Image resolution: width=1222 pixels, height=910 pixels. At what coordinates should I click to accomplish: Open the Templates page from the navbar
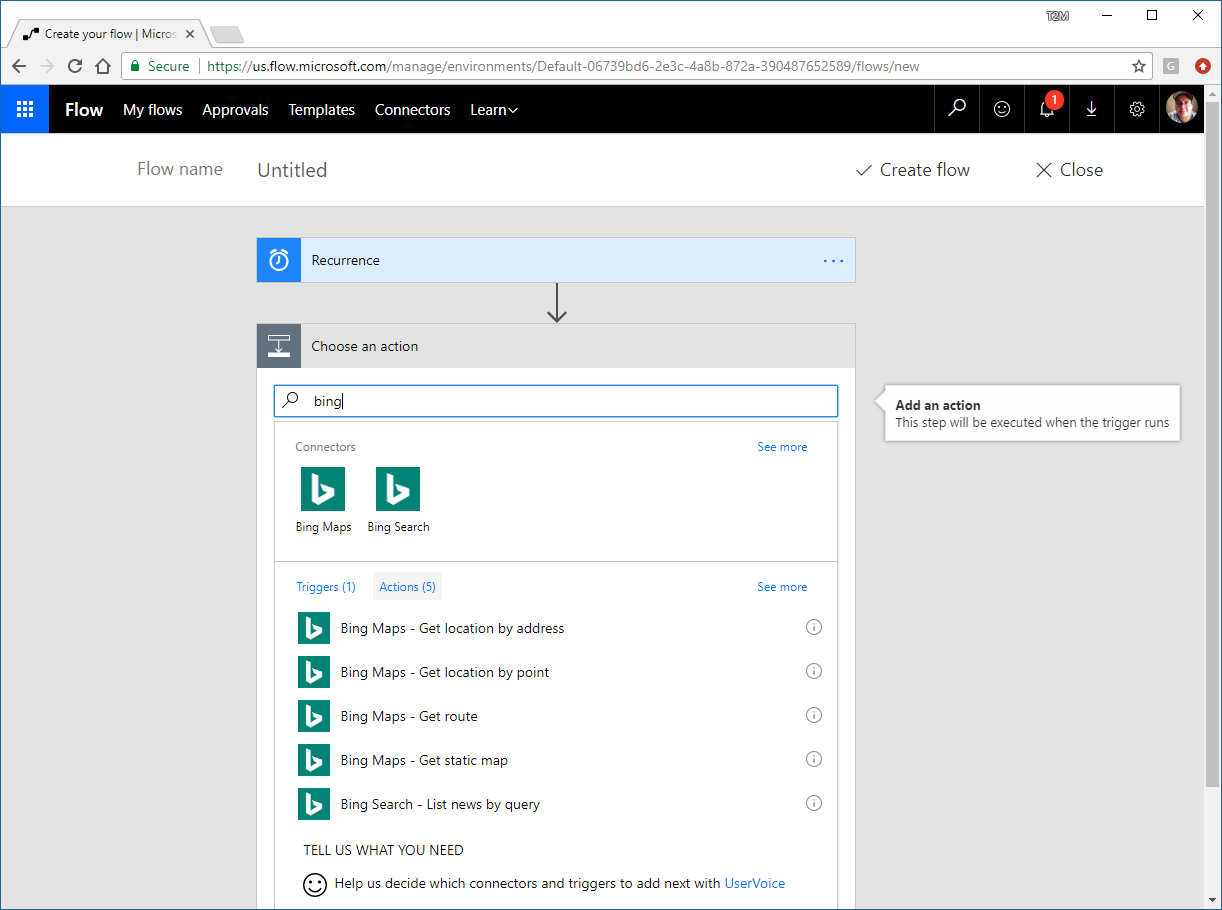click(321, 109)
